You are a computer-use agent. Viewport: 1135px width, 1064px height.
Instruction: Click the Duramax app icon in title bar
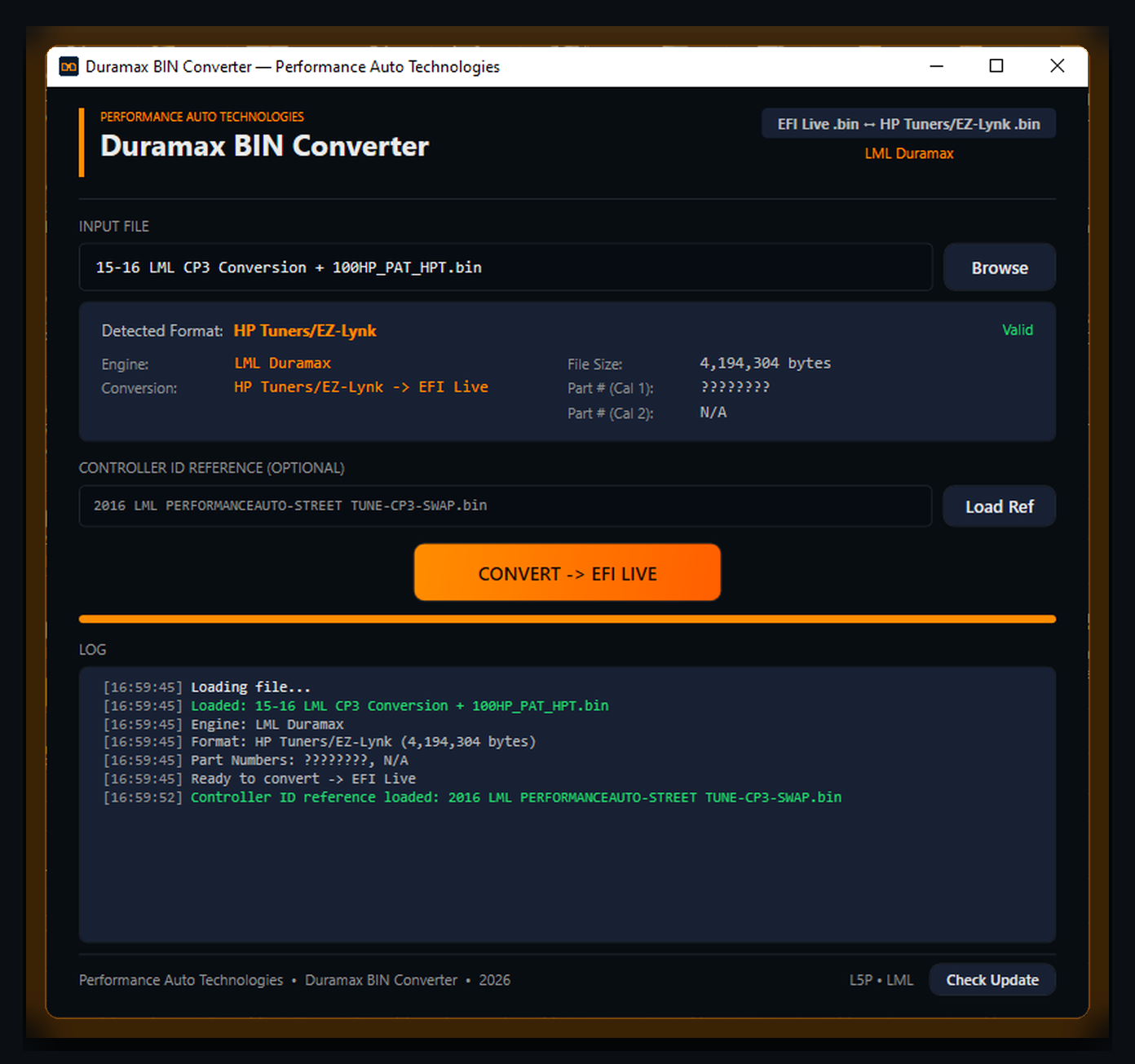[x=68, y=67]
